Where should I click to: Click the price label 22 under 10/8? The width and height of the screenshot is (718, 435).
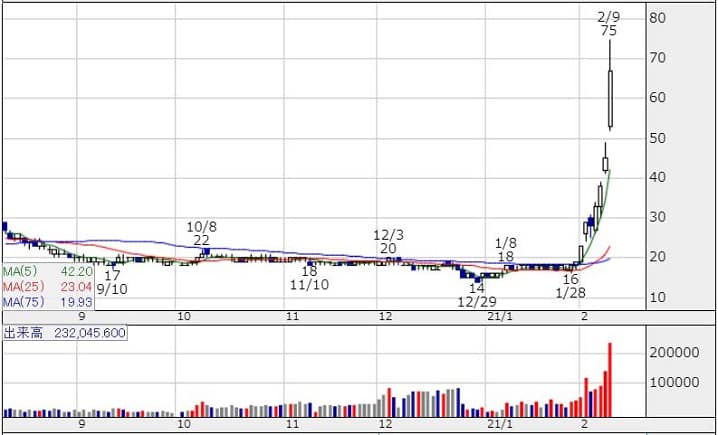[x=201, y=240]
